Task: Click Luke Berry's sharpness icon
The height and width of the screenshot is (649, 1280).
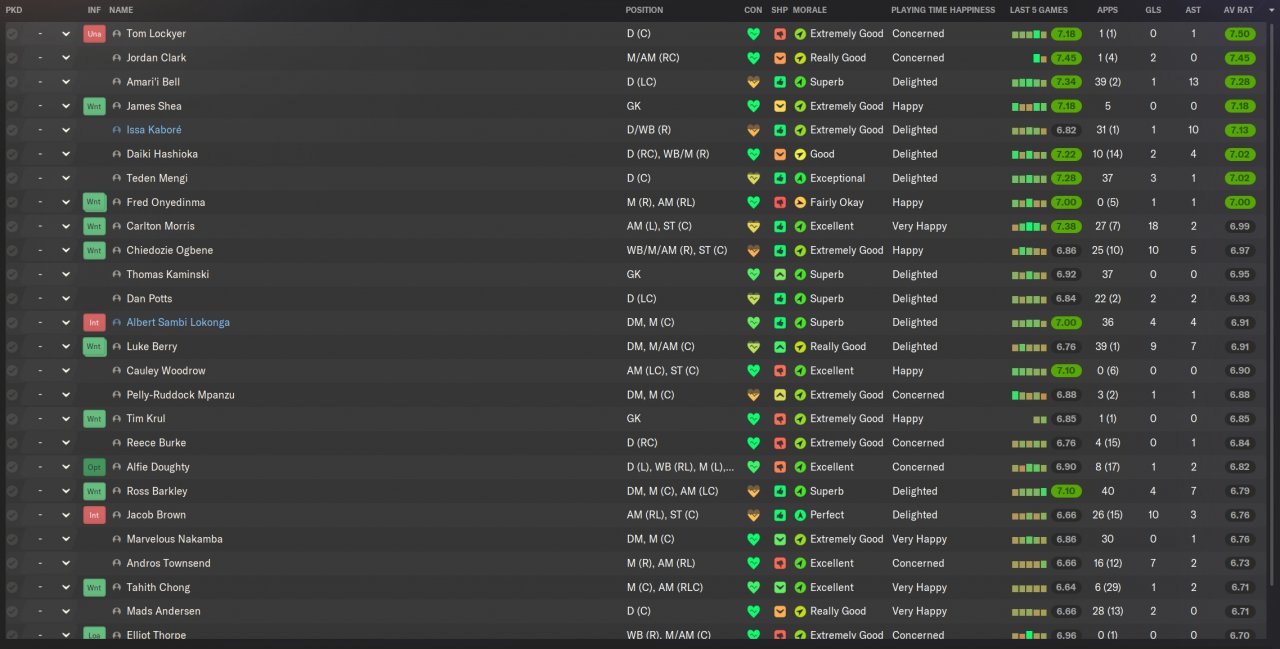Action: pyautogui.click(x=780, y=347)
